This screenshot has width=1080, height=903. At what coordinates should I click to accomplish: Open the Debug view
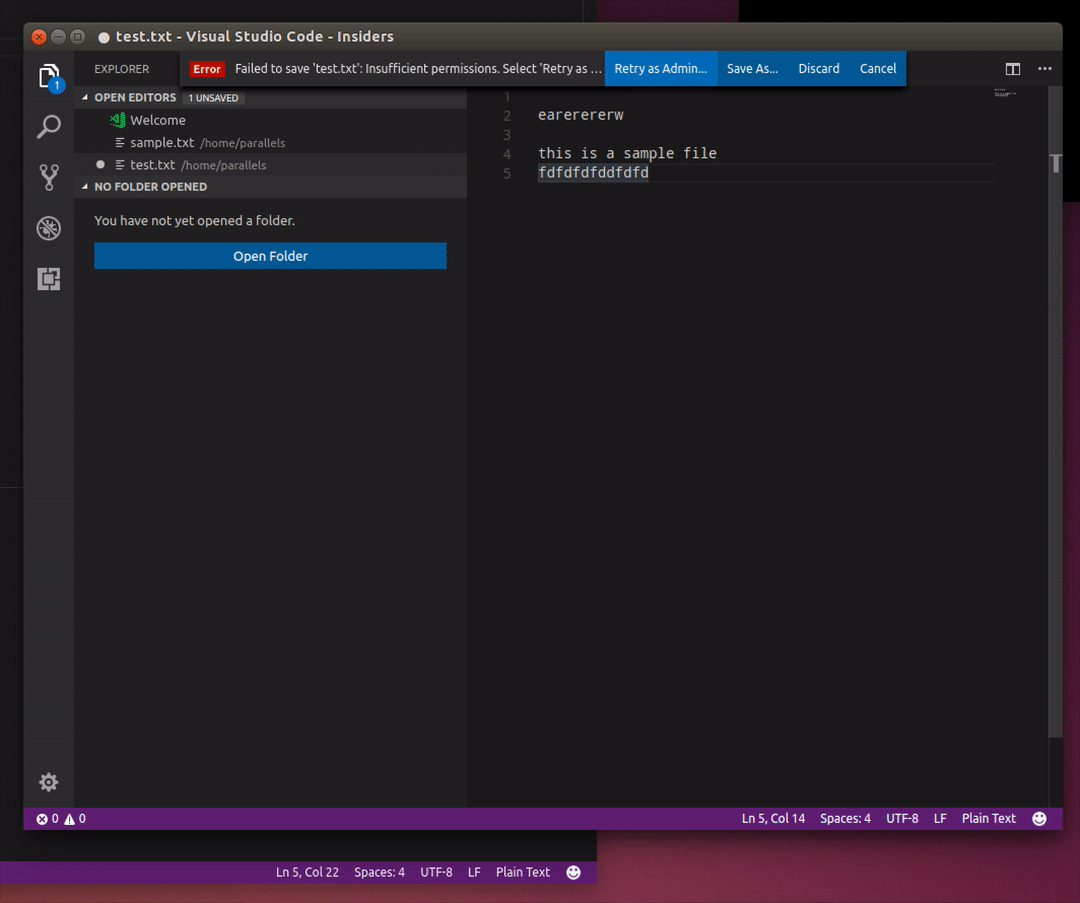click(x=49, y=228)
